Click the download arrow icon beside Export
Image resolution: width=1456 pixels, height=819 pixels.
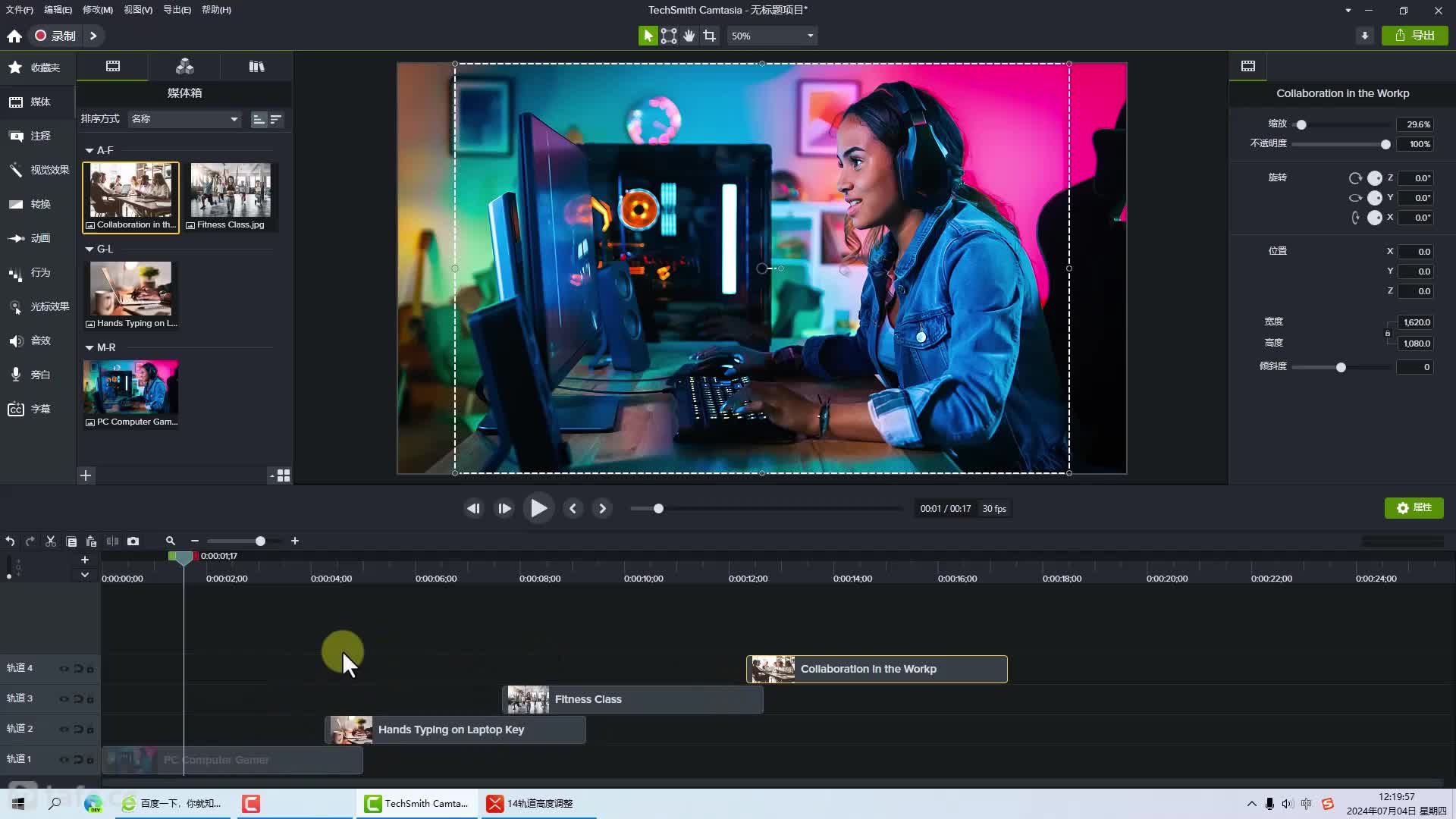[1365, 36]
